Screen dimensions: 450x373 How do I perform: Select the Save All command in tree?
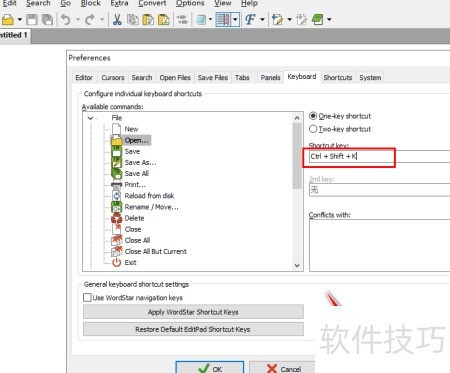pos(137,173)
